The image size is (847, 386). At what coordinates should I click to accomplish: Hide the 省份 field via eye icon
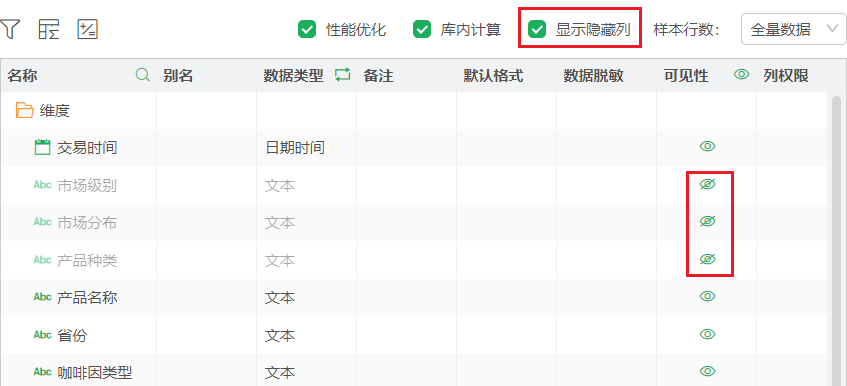coord(707,334)
